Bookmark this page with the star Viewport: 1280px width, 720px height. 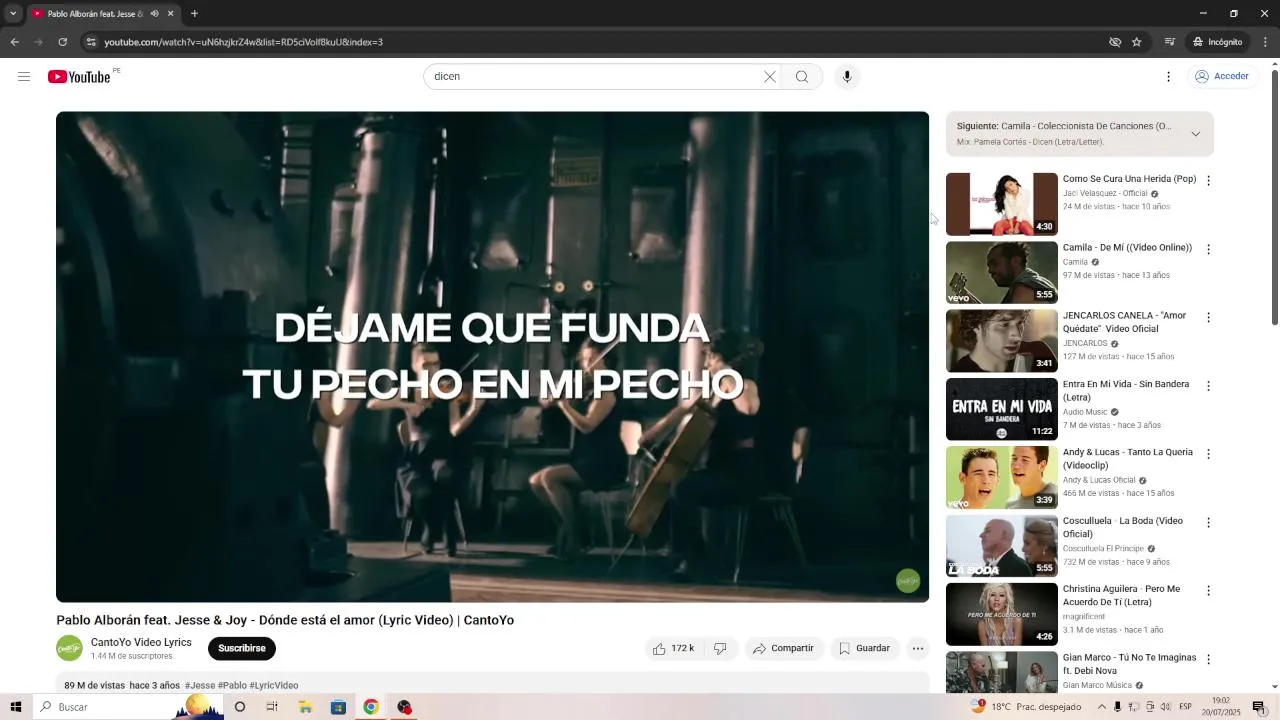pos(1137,42)
